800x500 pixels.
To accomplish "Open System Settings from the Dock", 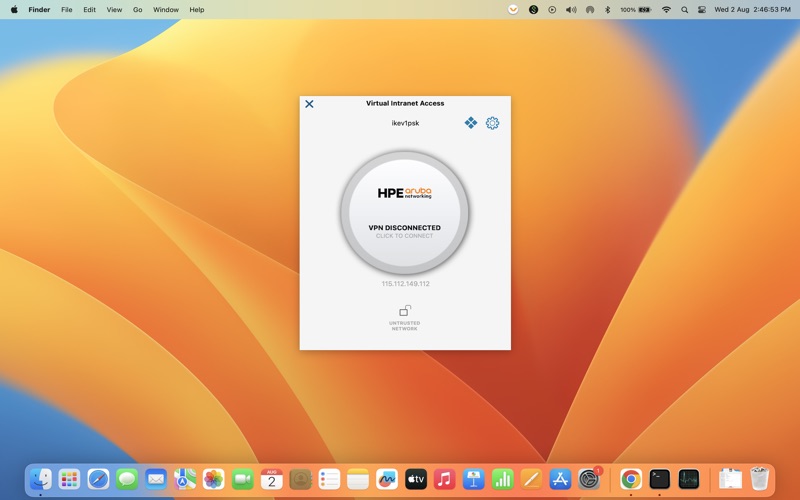I will click(589, 479).
